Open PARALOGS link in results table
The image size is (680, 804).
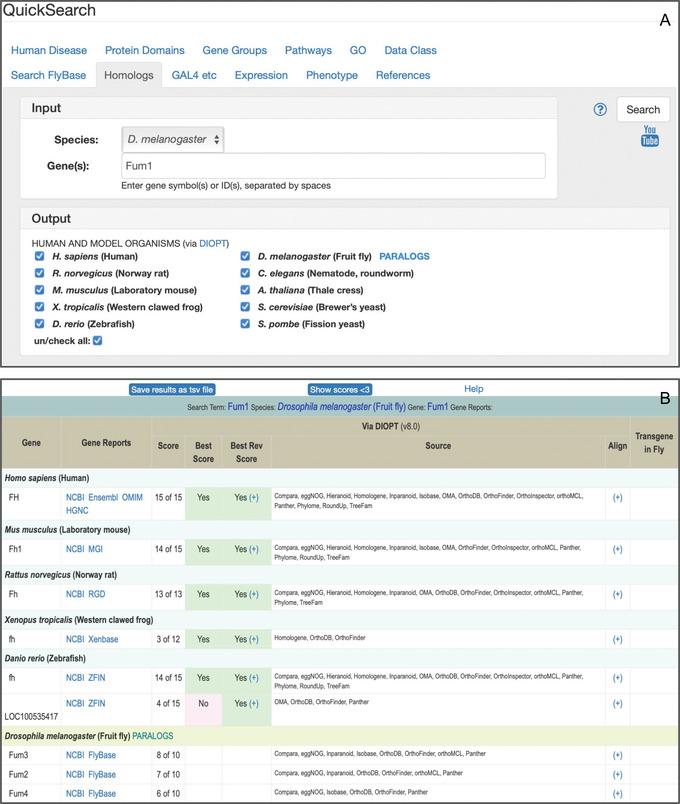[x=153, y=736]
